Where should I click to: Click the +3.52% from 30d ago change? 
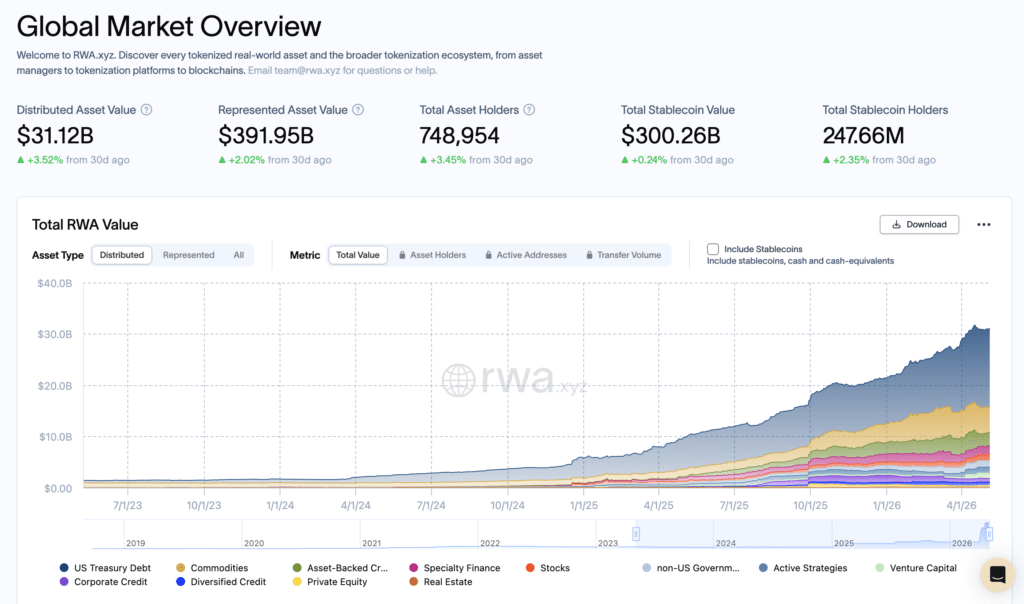click(x=73, y=160)
